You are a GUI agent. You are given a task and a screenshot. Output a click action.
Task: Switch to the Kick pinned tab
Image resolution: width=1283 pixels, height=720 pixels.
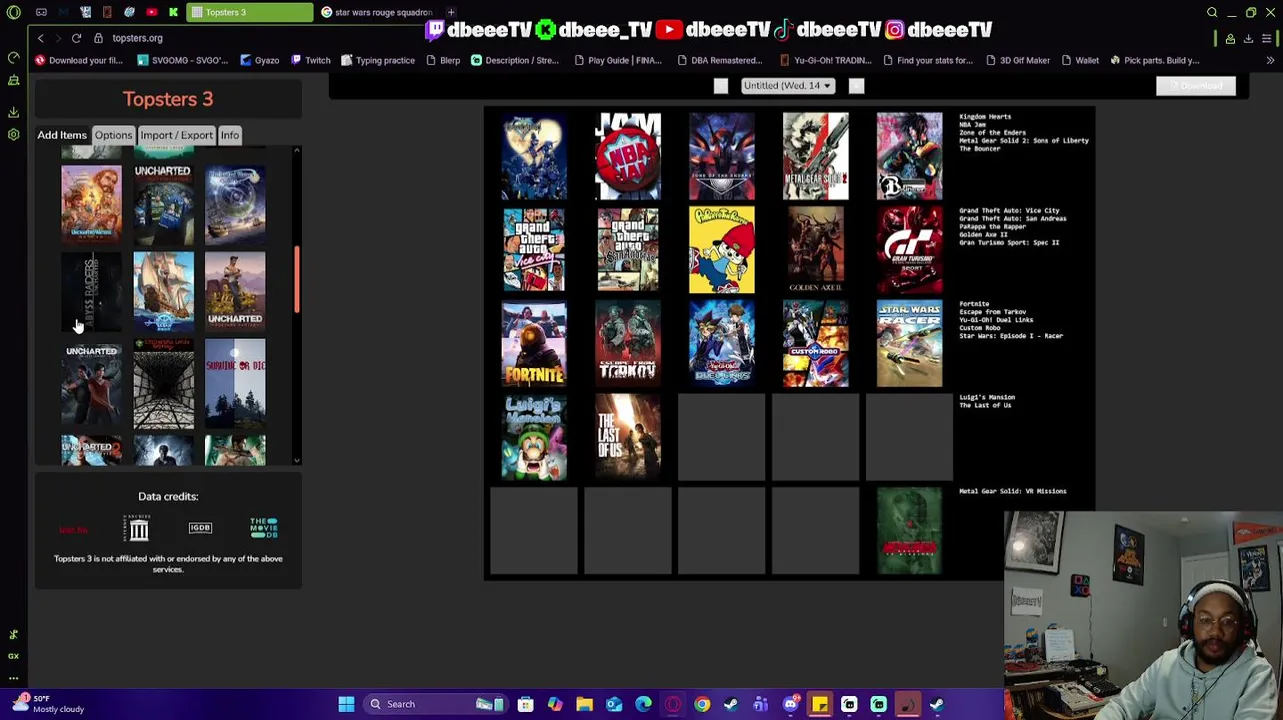tap(173, 12)
